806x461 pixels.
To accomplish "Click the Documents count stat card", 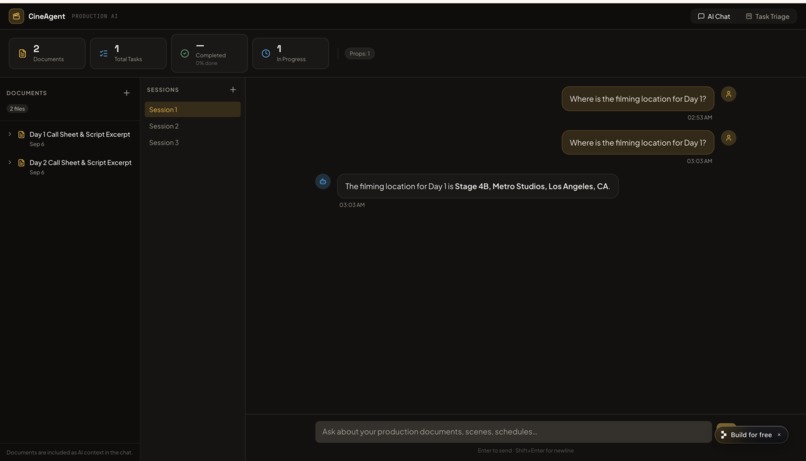I will pyautogui.click(x=47, y=53).
